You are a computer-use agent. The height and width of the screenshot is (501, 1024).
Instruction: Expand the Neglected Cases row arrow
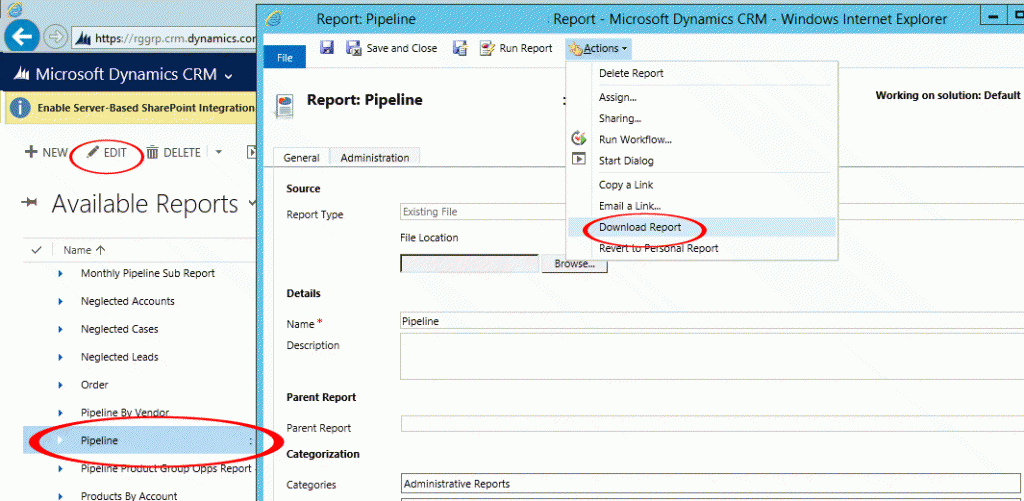(60, 329)
